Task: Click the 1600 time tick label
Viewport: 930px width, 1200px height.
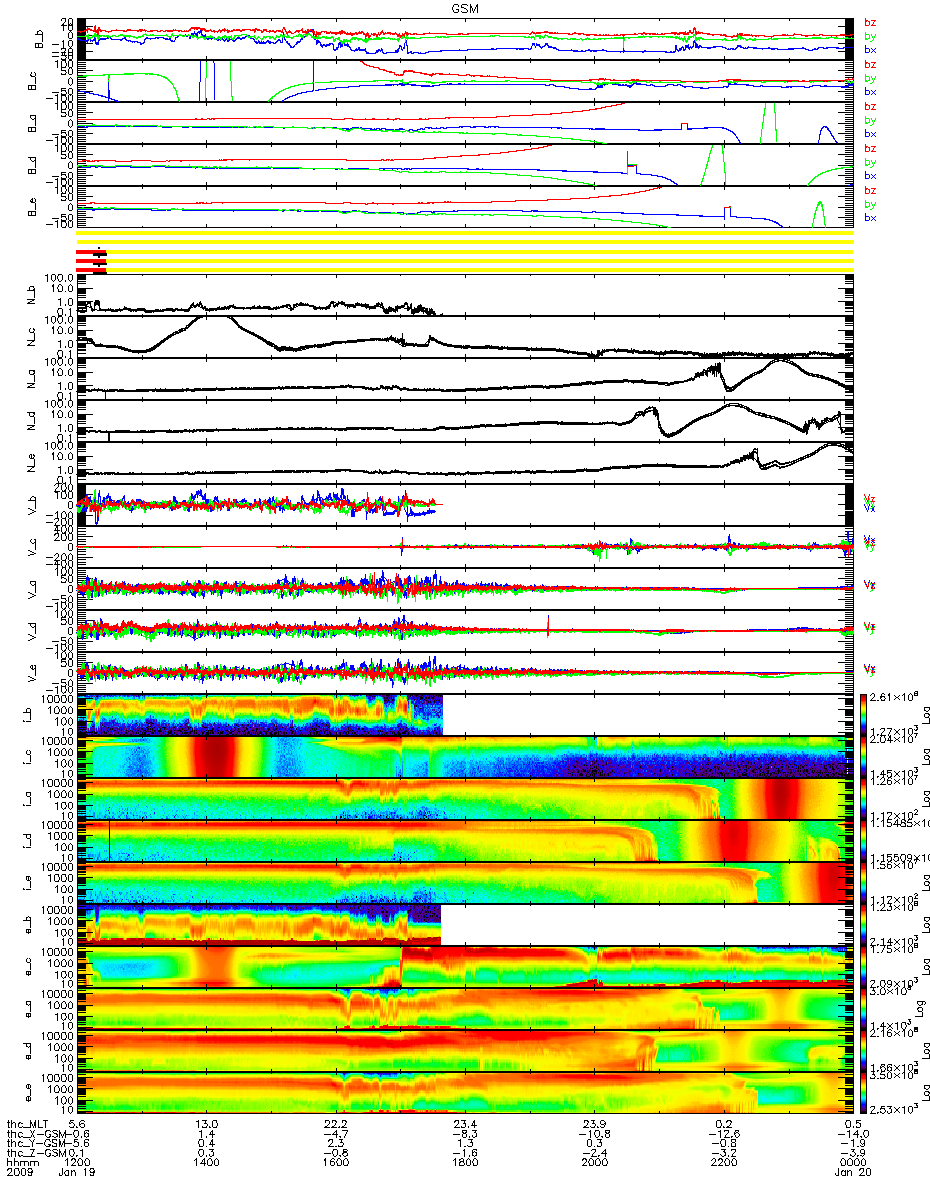Action: tap(336, 1162)
